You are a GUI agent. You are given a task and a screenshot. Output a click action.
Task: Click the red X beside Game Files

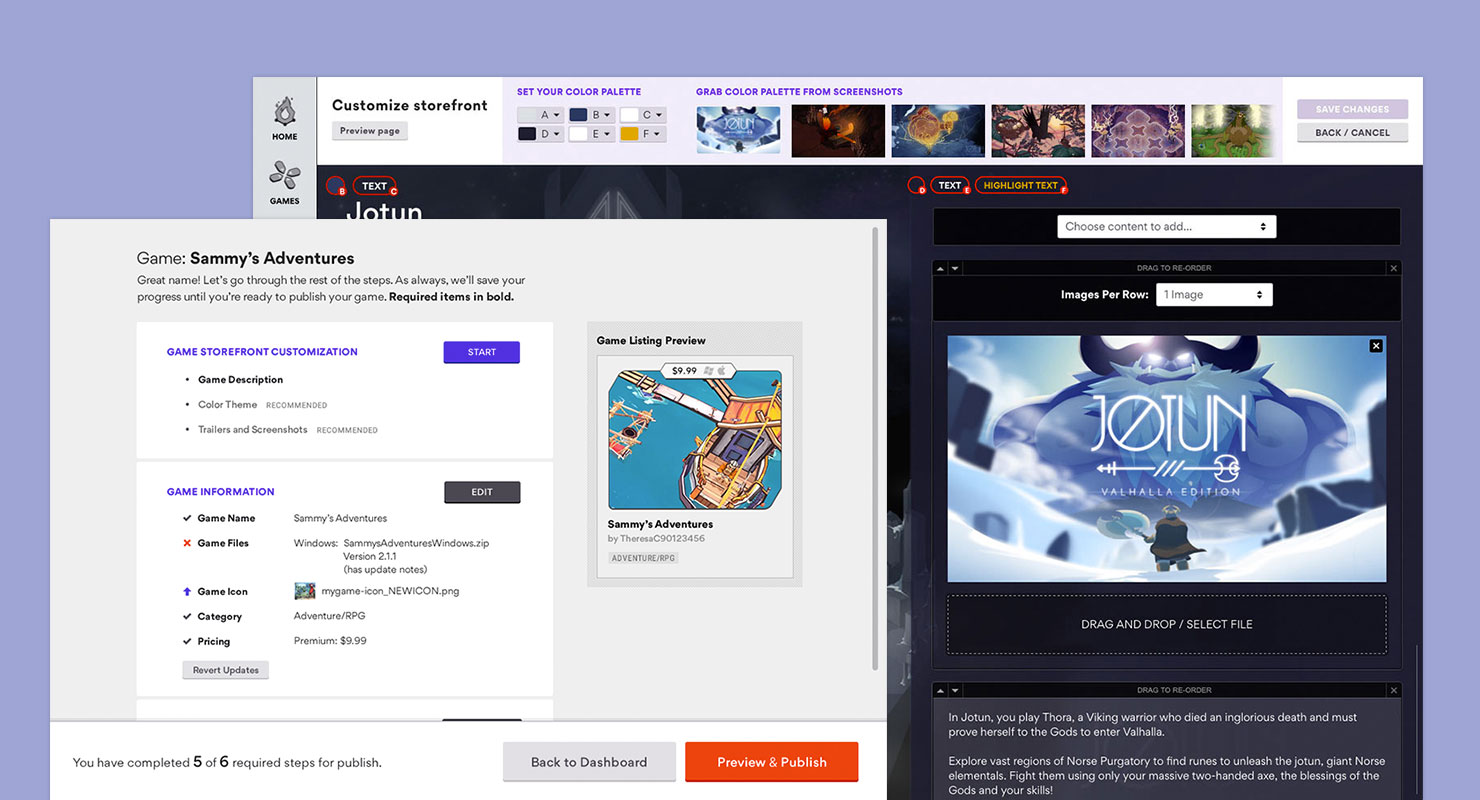[187, 543]
